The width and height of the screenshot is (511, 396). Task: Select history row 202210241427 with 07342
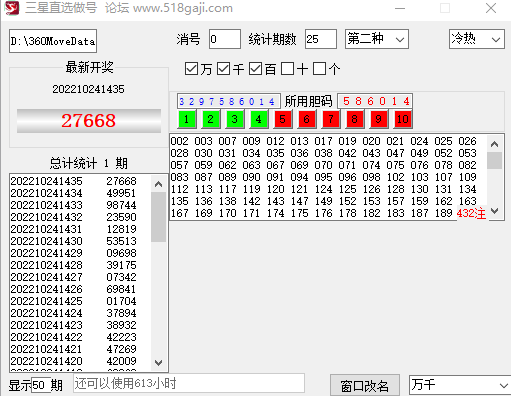pos(74,277)
